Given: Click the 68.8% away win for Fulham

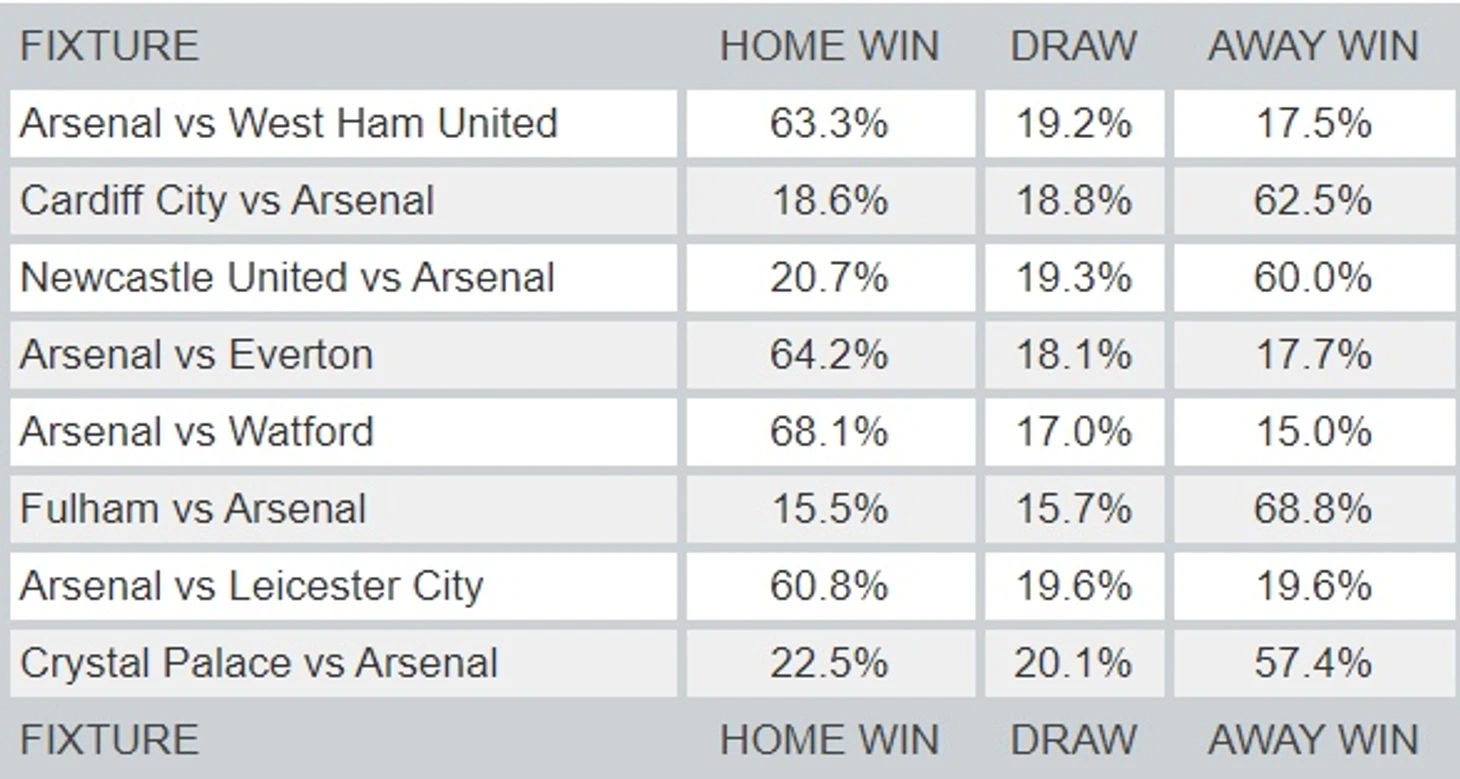Looking at the screenshot, I should click(1313, 508).
